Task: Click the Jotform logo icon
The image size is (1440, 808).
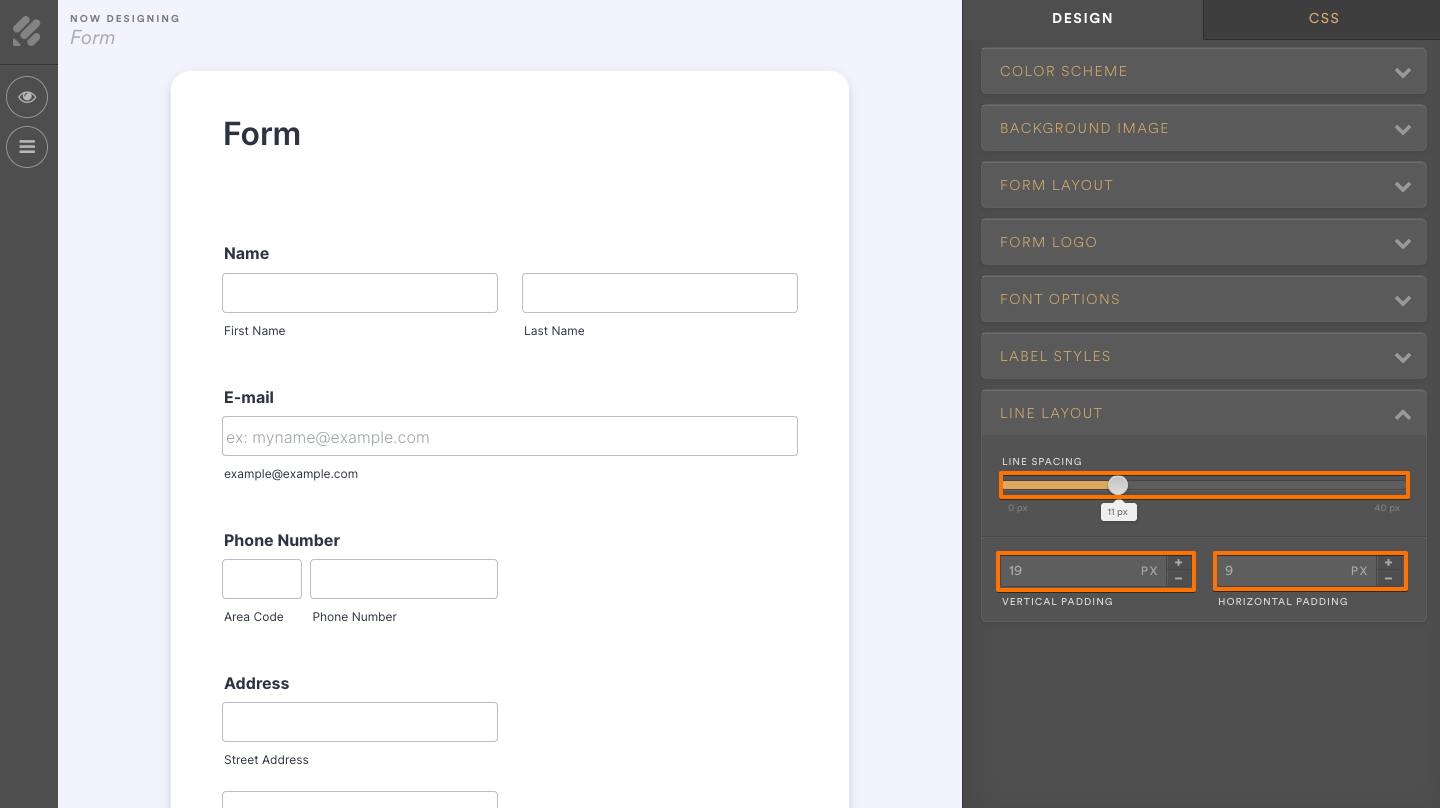Action: click(x=28, y=31)
